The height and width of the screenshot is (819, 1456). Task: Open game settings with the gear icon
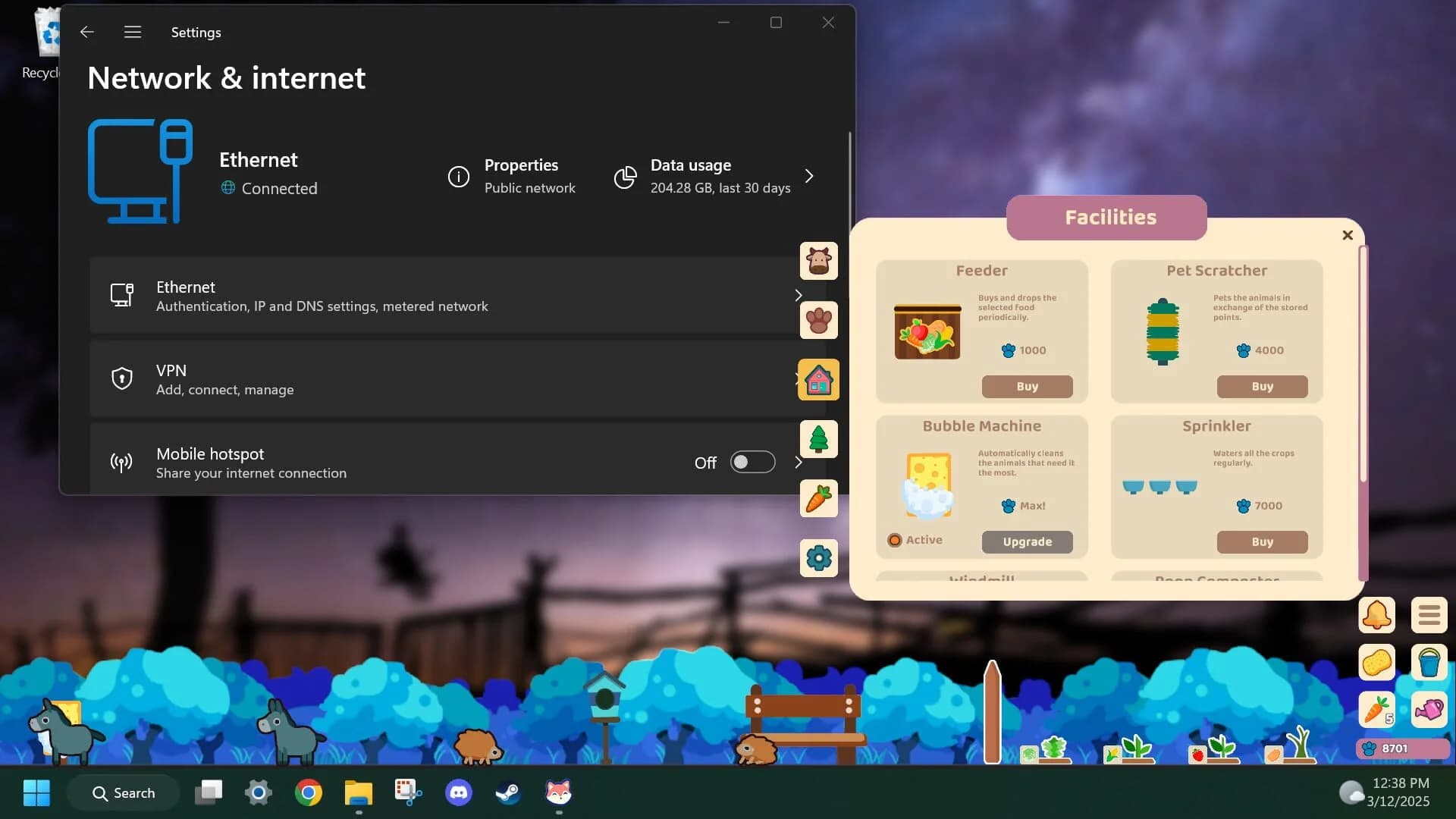point(819,558)
